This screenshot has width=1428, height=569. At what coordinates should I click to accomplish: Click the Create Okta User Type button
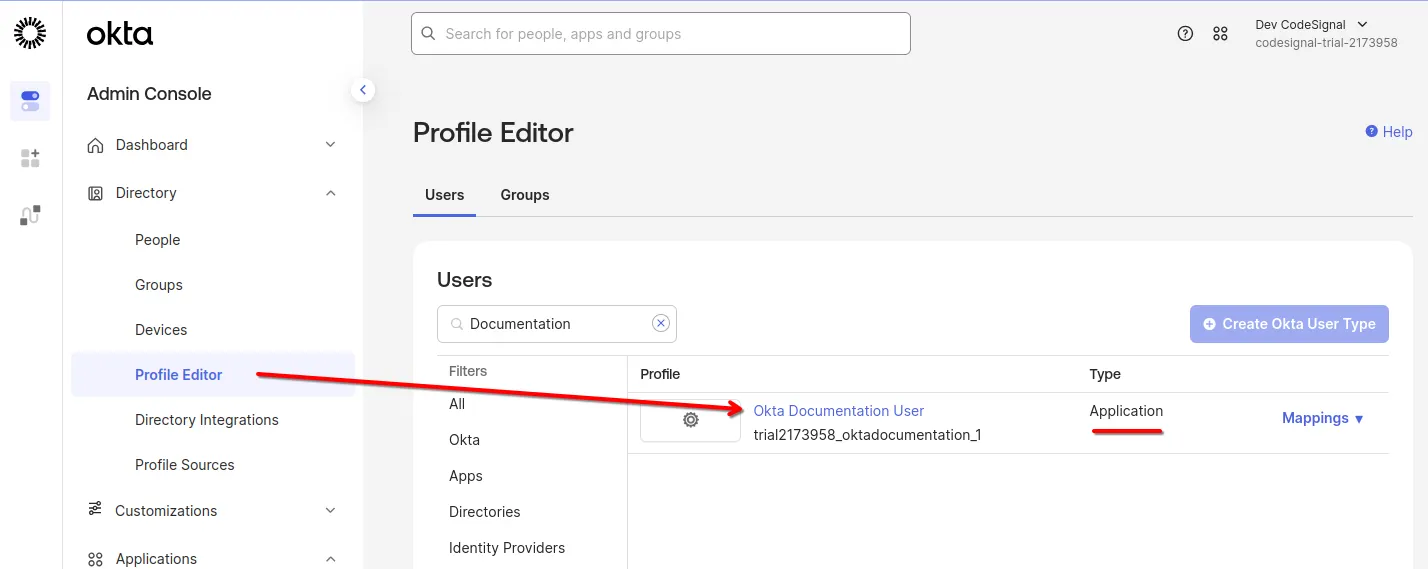1289,324
